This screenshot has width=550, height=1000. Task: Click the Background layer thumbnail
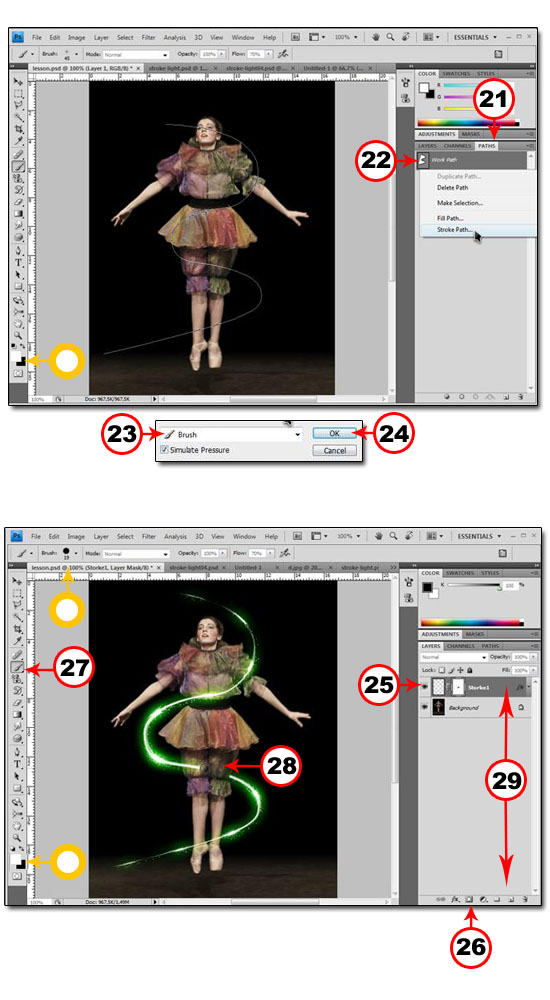[438, 707]
